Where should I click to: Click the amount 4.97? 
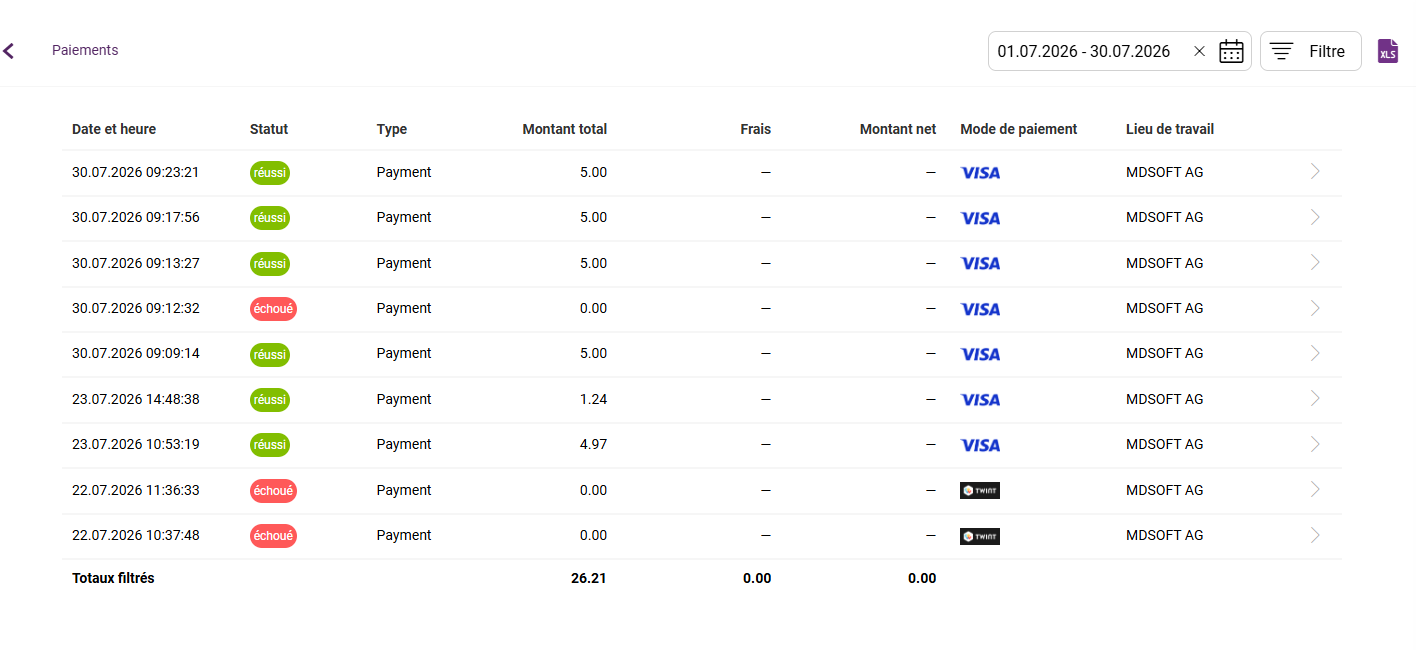[594, 444]
